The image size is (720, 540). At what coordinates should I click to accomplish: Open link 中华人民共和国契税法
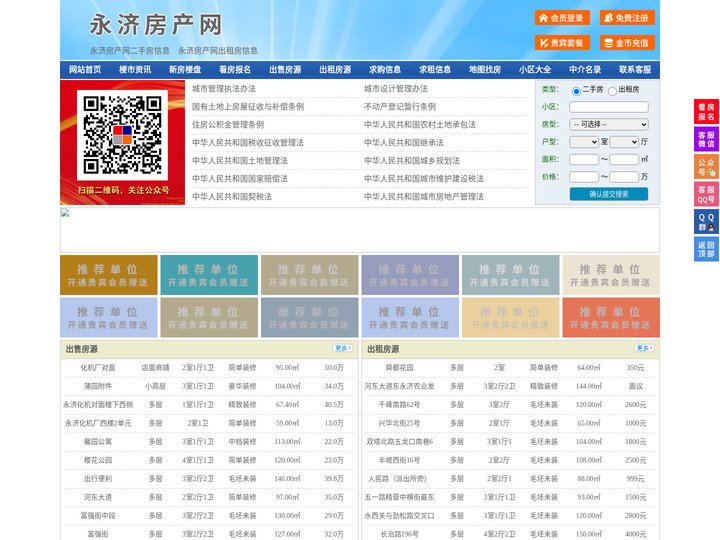click(232, 197)
